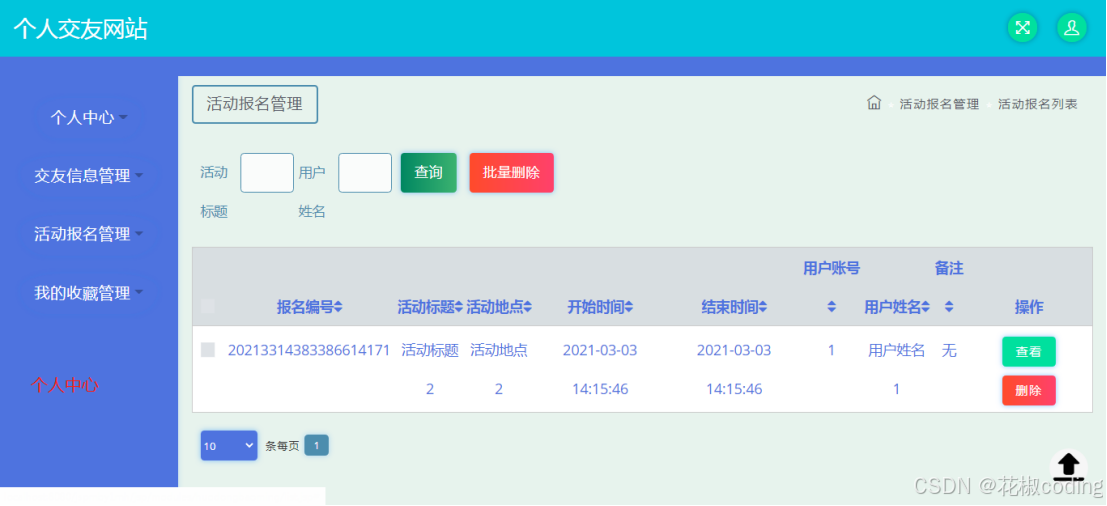Screen dimensions: 1107x506
Task: Click the 活动标题2 cell in the row
Action: click(430, 369)
